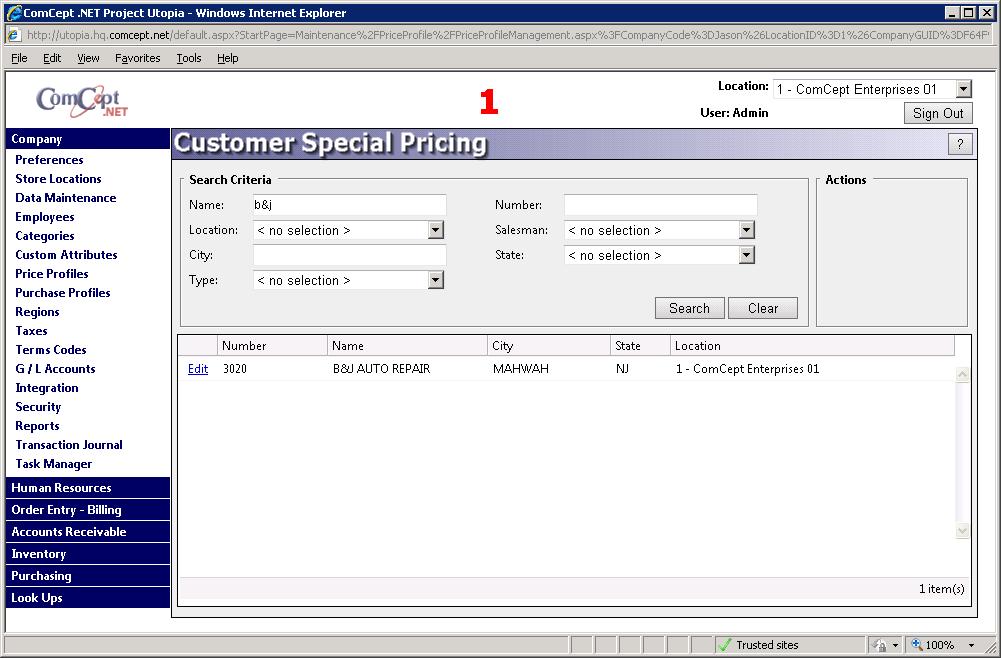Screen dimensions: 1001x658
Task: Expand the Accounts Receivable section
Action: pos(69,532)
